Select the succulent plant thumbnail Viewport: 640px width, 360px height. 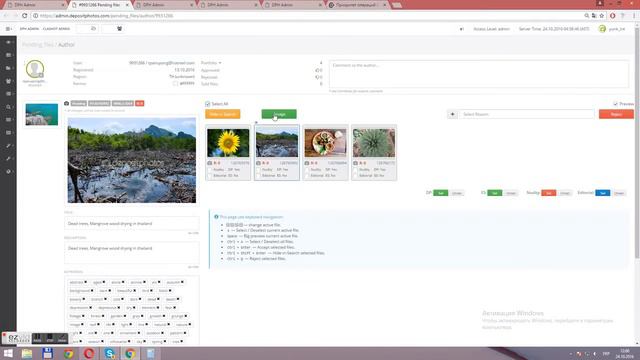point(374,143)
